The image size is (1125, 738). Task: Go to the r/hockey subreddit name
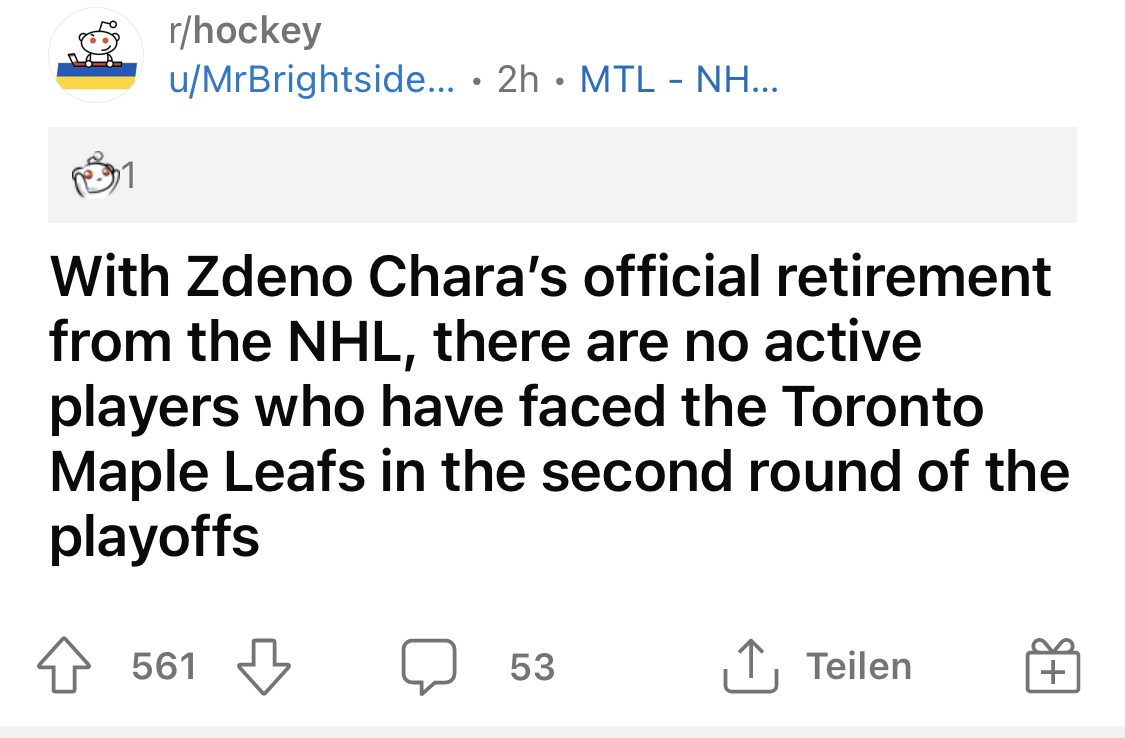click(x=245, y=31)
